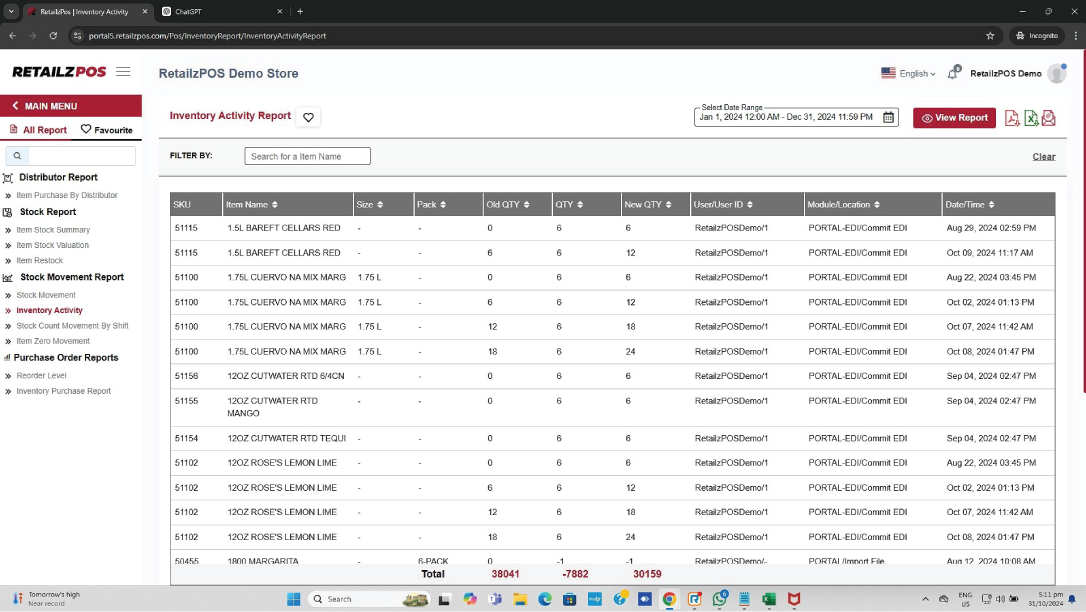This screenshot has height=612, width=1086.
Task: Expand the Stock Movement Report section
Action: [72, 277]
